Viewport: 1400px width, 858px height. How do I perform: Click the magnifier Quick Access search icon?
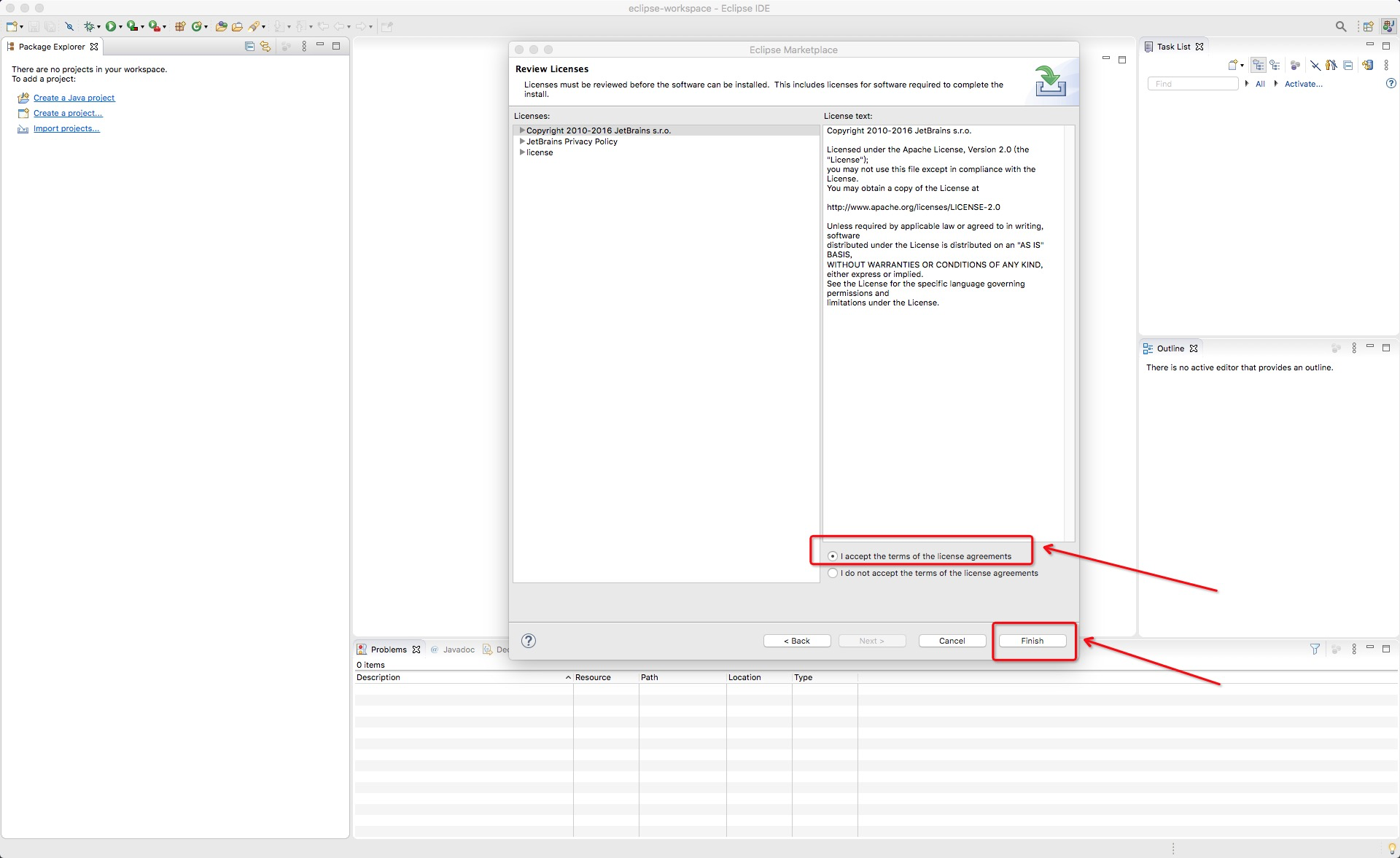point(1341,26)
